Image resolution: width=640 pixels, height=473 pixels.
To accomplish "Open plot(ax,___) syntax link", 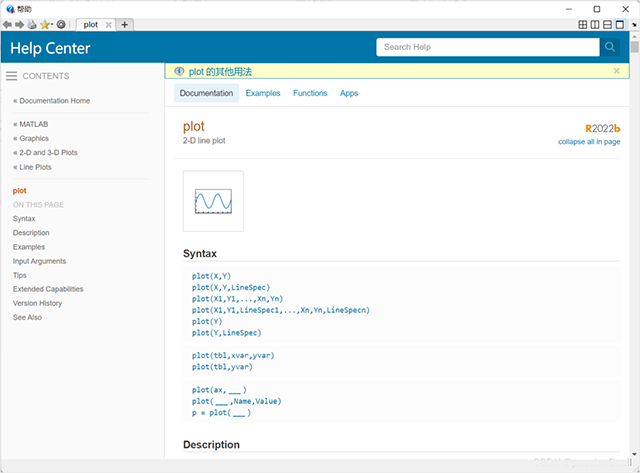I will coord(219,390).
